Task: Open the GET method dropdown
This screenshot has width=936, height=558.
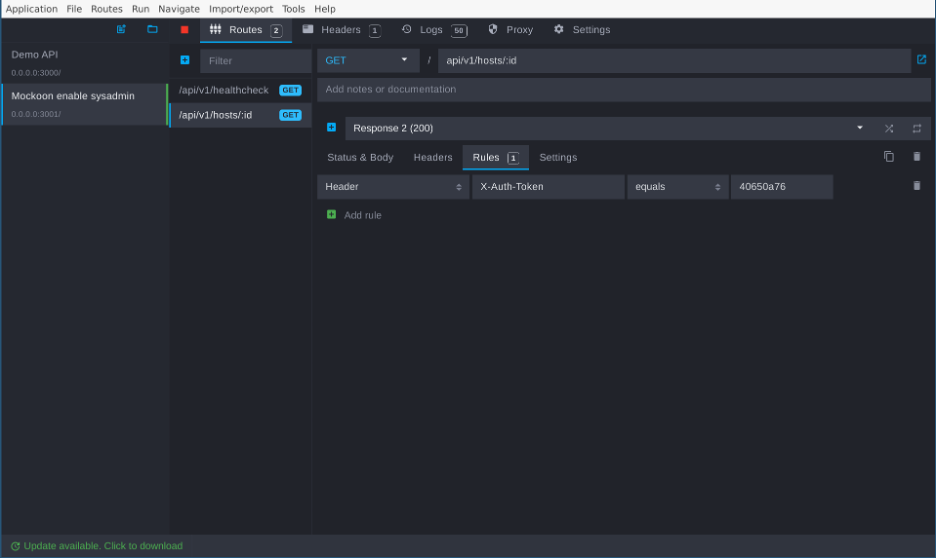Action: [x=368, y=60]
